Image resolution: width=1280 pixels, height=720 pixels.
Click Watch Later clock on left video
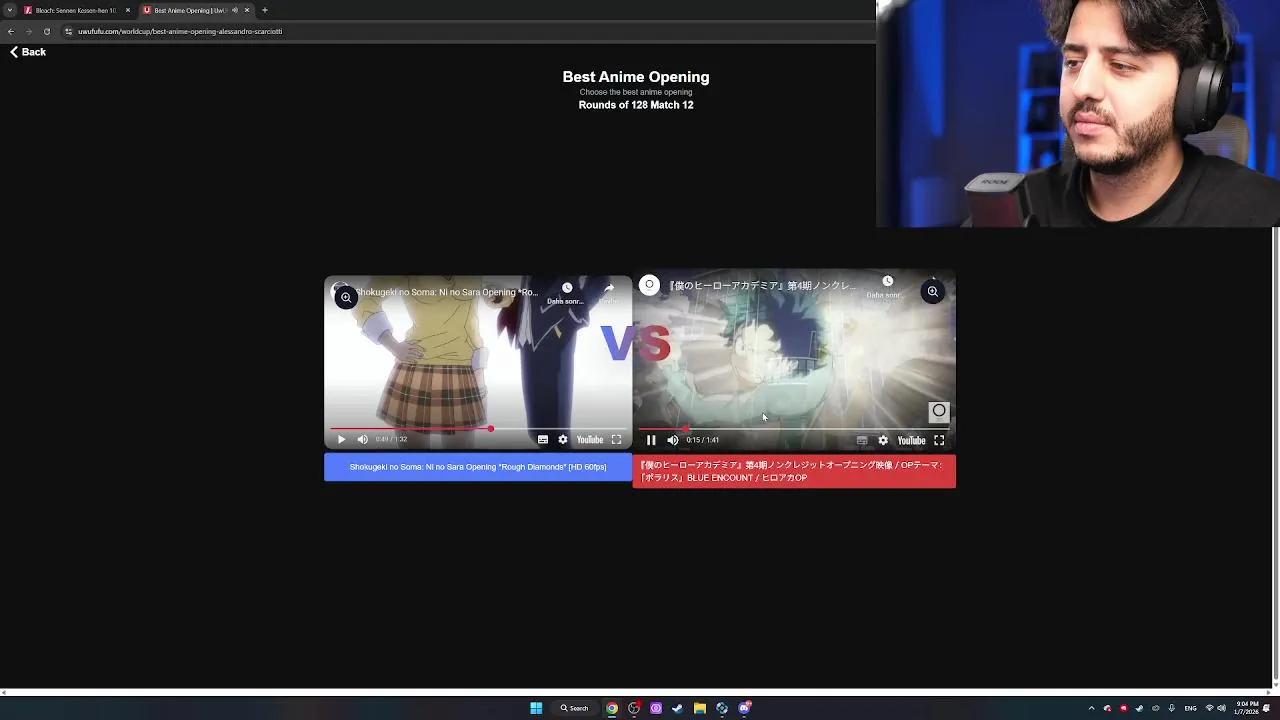566,289
